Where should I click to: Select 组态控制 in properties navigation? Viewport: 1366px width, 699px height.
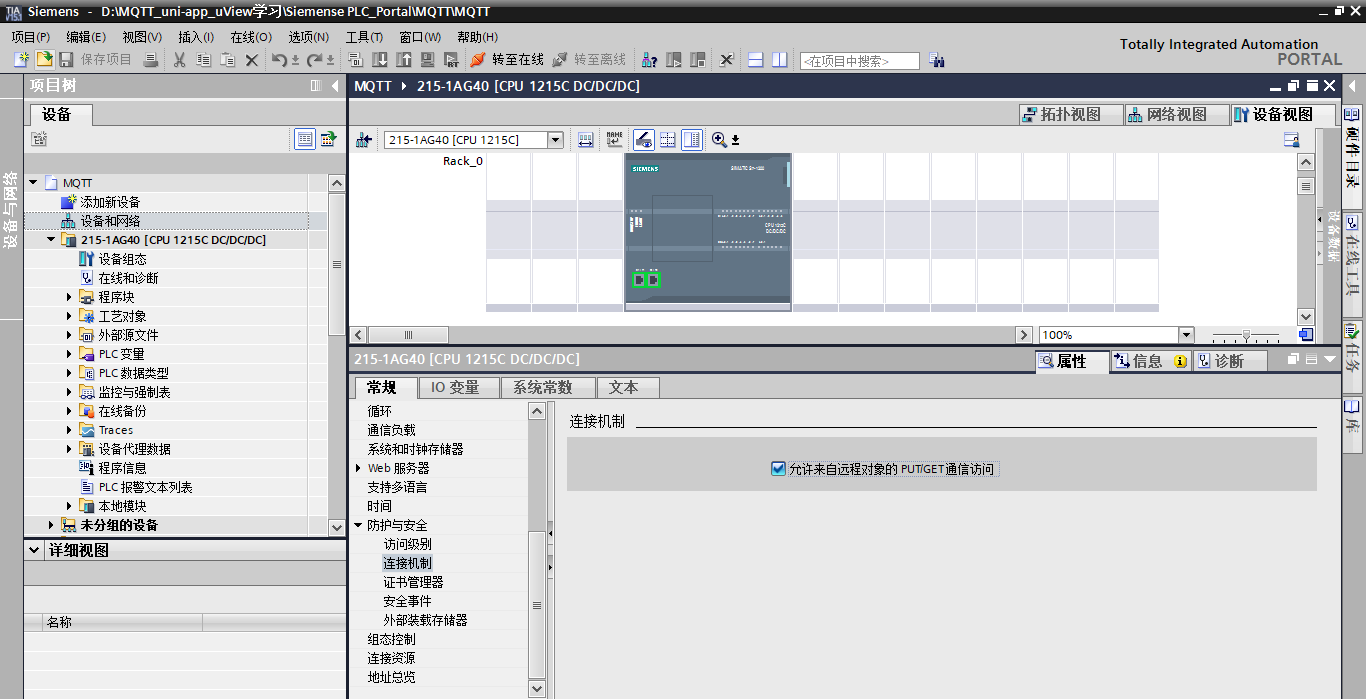click(391, 639)
